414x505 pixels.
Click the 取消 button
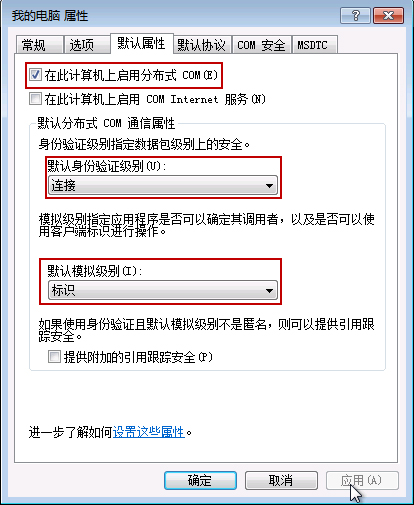click(281, 480)
